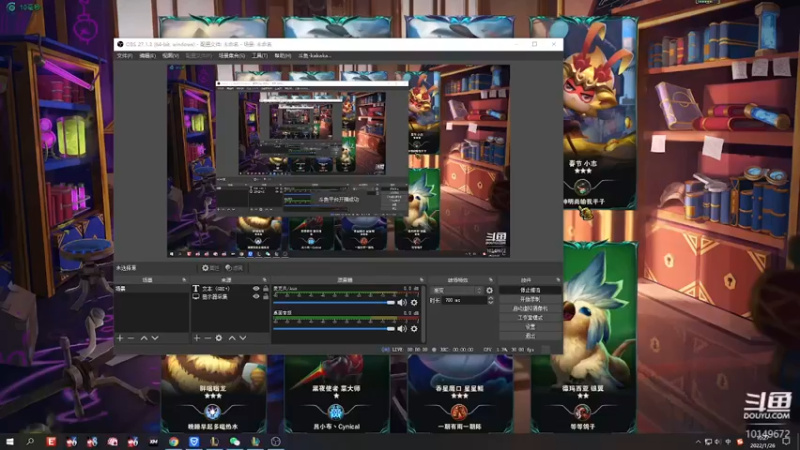The height and width of the screenshot is (450, 800).
Task: Toggle lock on display capture source
Action: pos(266,296)
